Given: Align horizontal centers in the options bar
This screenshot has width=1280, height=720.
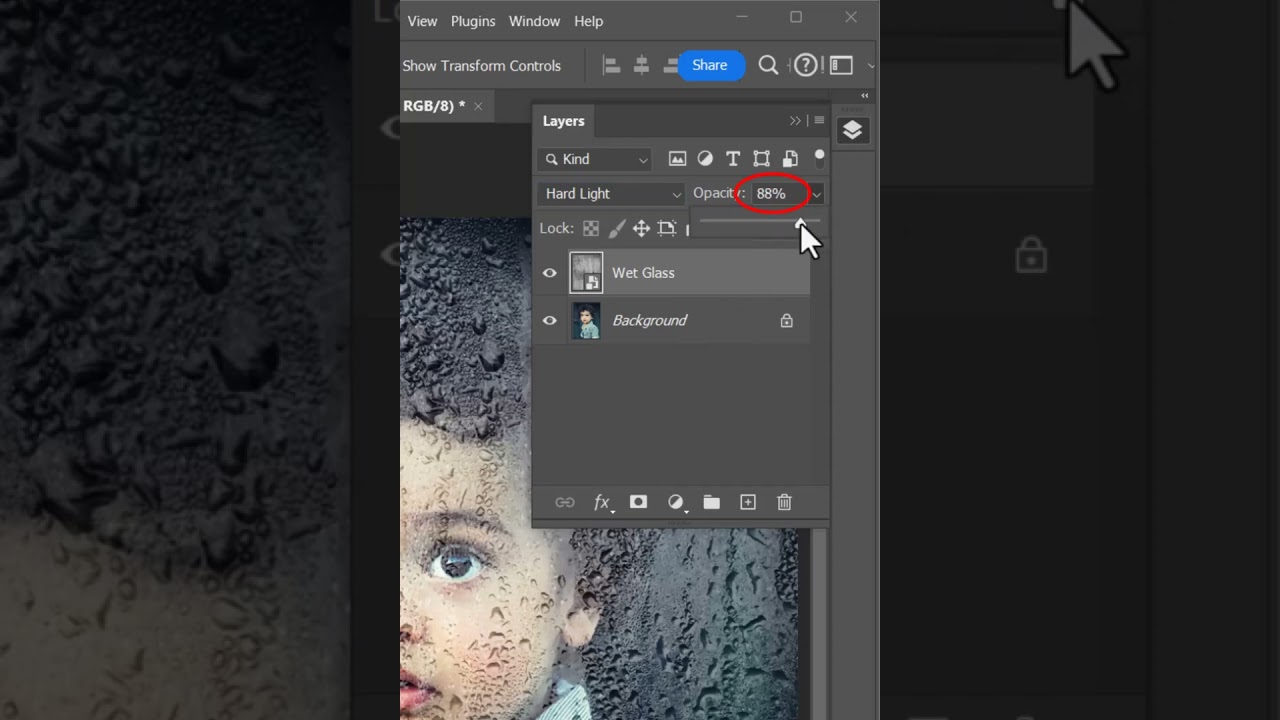Looking at the screenshot, I should click(x=642, y=66).
